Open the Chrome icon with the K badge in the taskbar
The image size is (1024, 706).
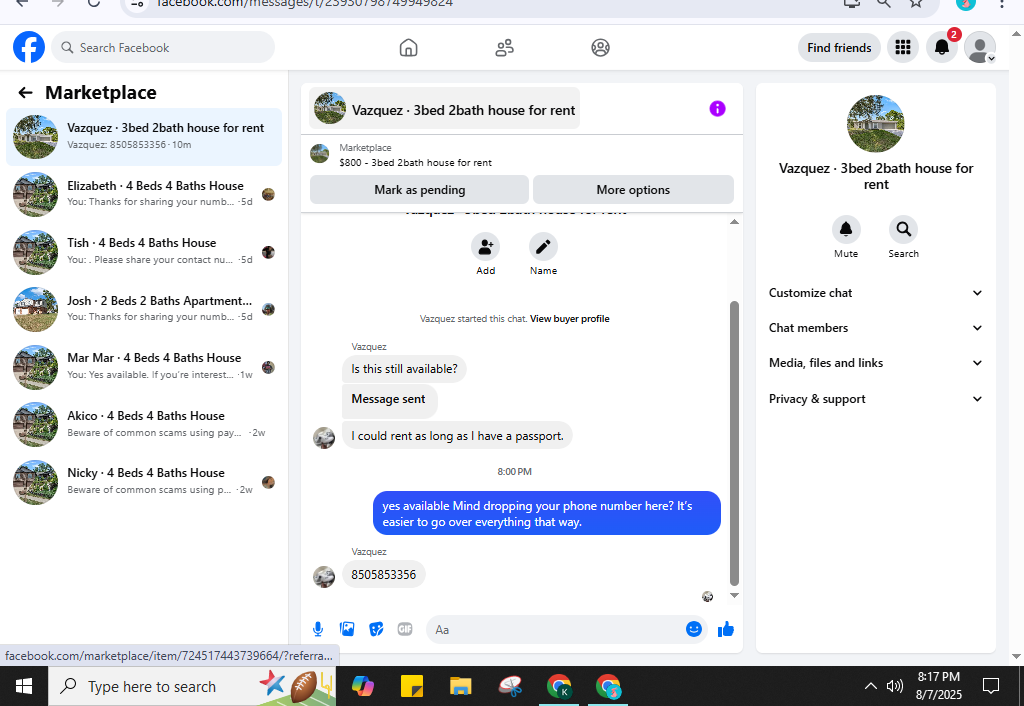tap(558, 686)
